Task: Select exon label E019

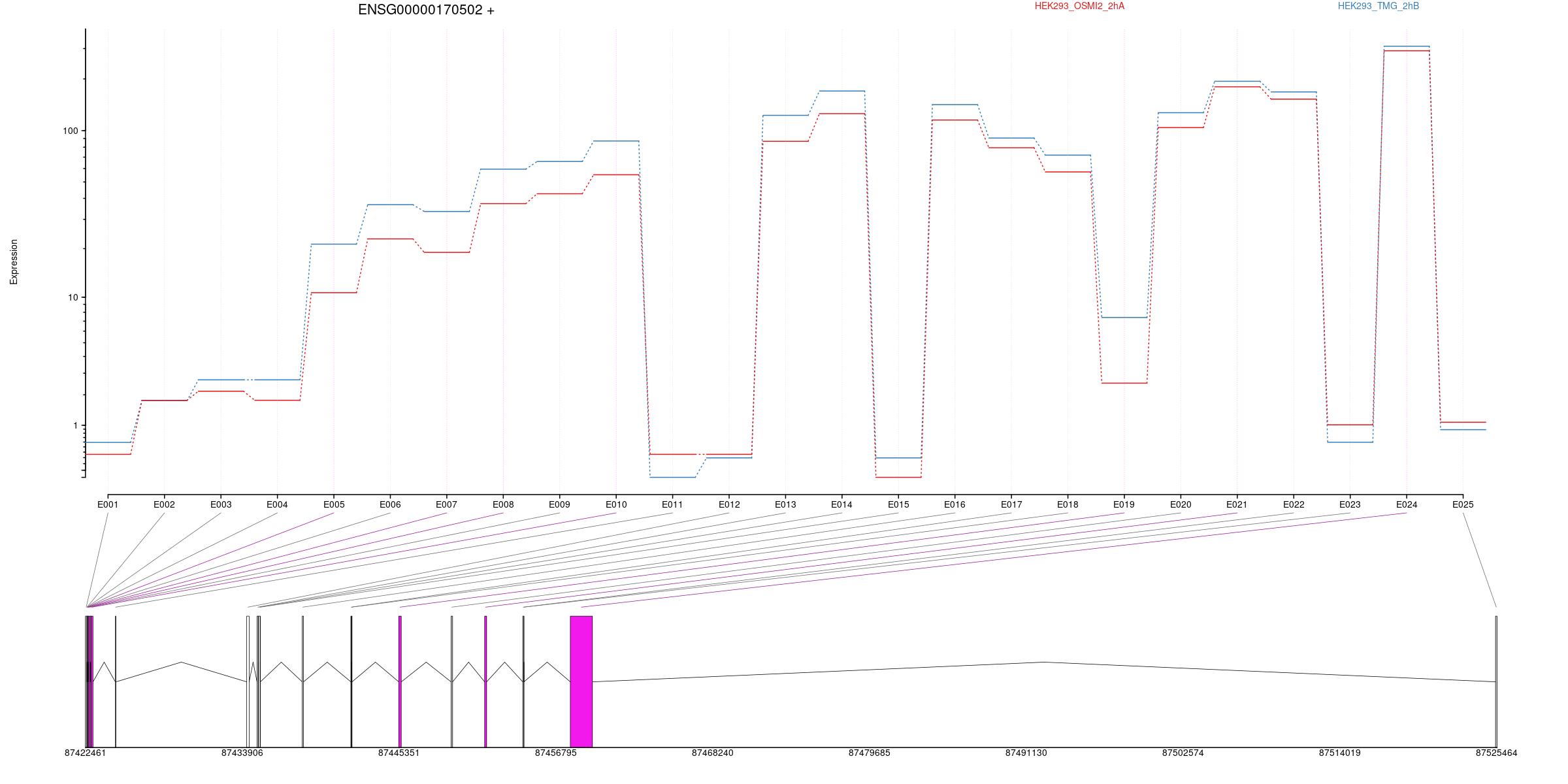Action: tap(1124, 504)
